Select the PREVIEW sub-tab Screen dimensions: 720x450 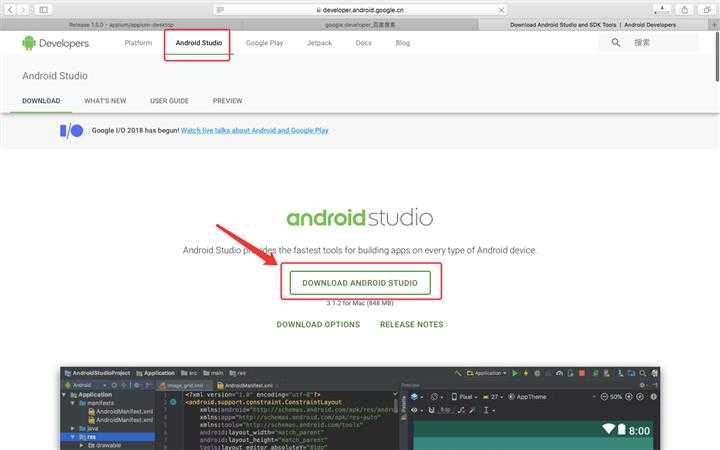[x=227, y=101]
